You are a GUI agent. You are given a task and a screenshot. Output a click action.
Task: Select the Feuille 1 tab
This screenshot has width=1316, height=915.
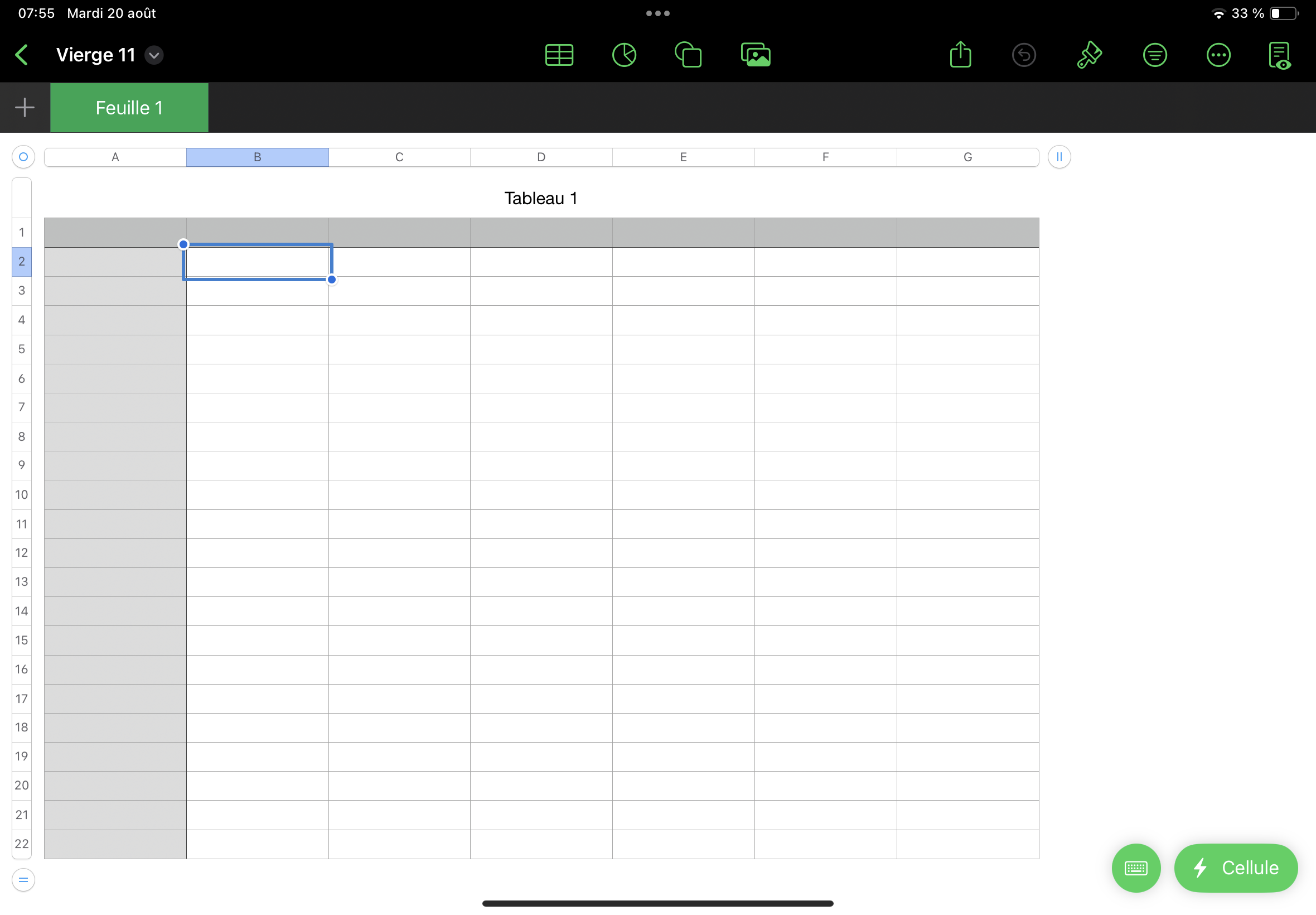tap(129, 108)
